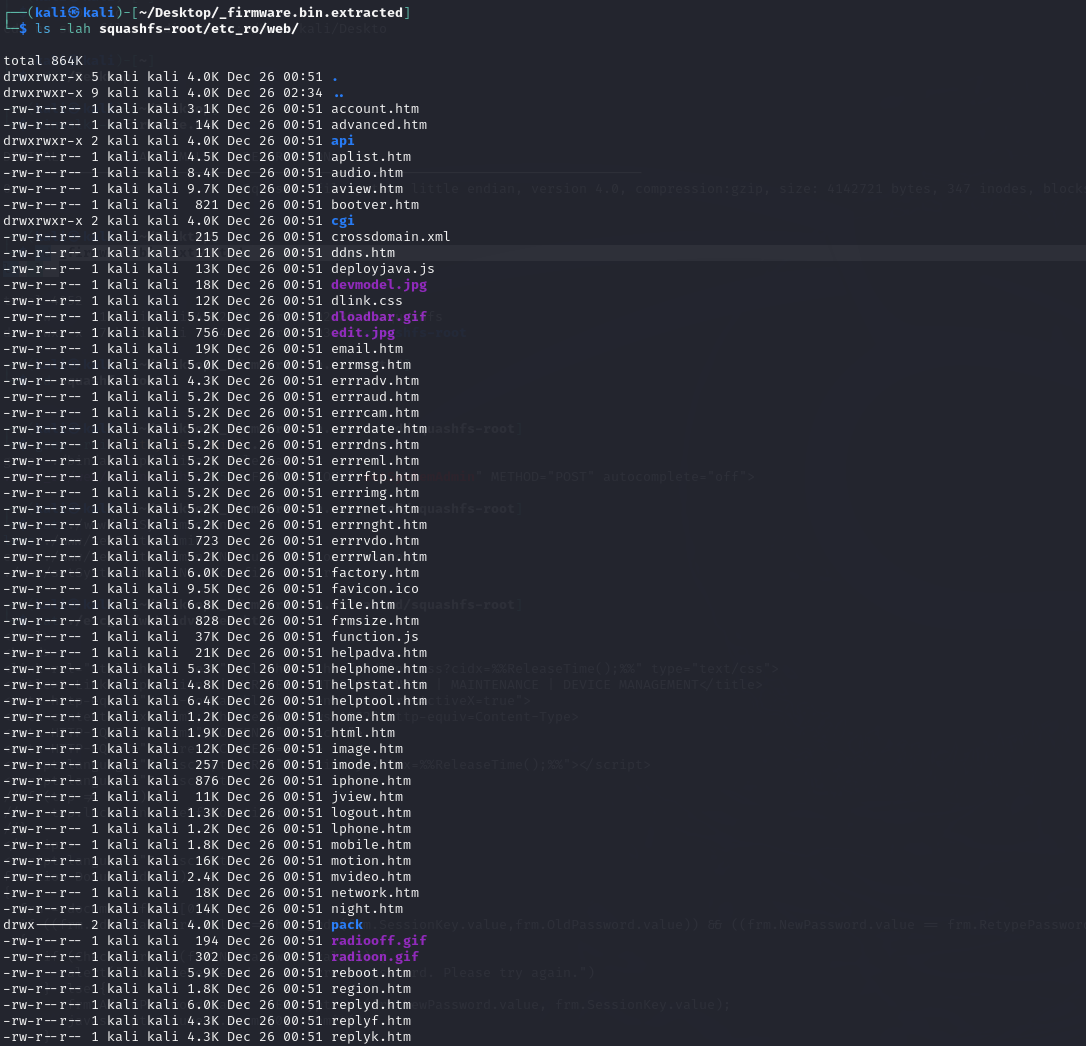Click replyk.htm filename
Viewport: 1086px width, 1046px height.
pyautogui.click(x=371, y=1036)
